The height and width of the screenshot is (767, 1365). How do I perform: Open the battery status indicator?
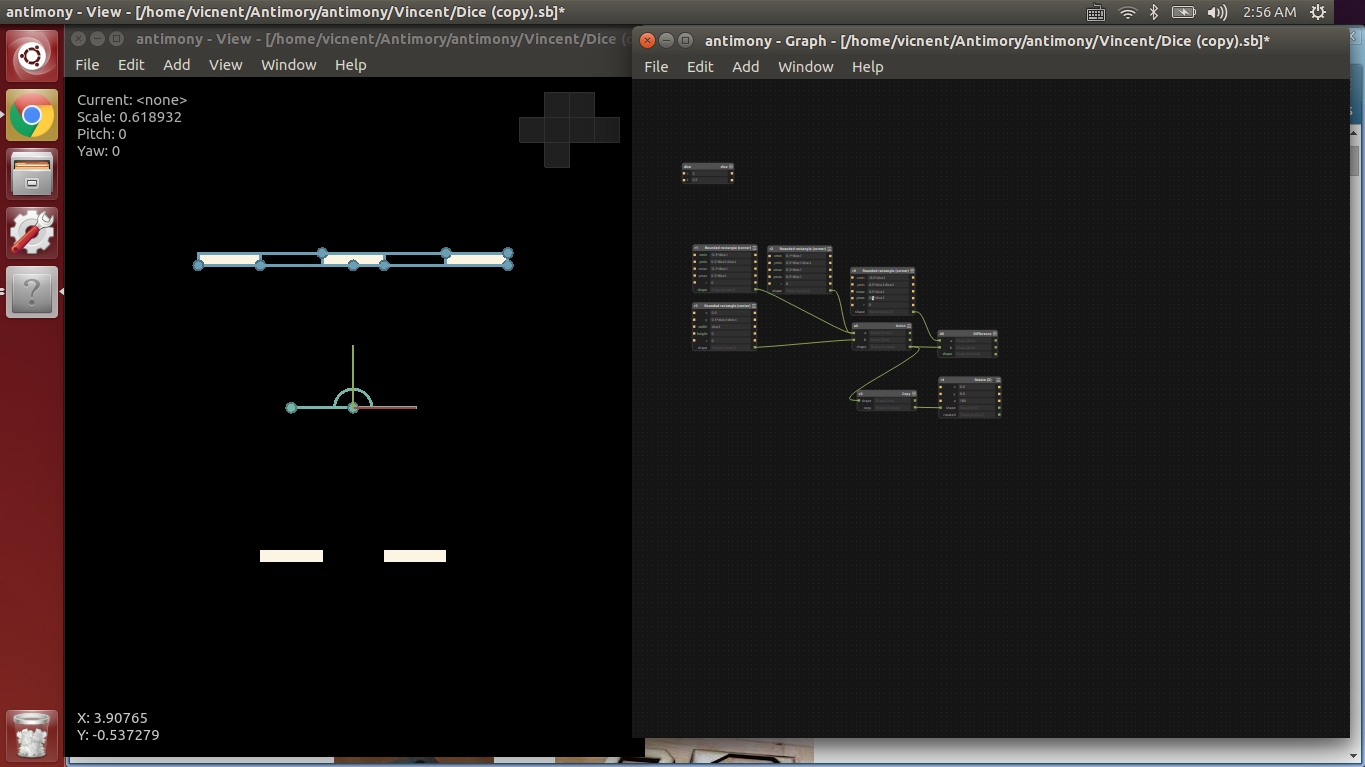tap(1184, 12)
